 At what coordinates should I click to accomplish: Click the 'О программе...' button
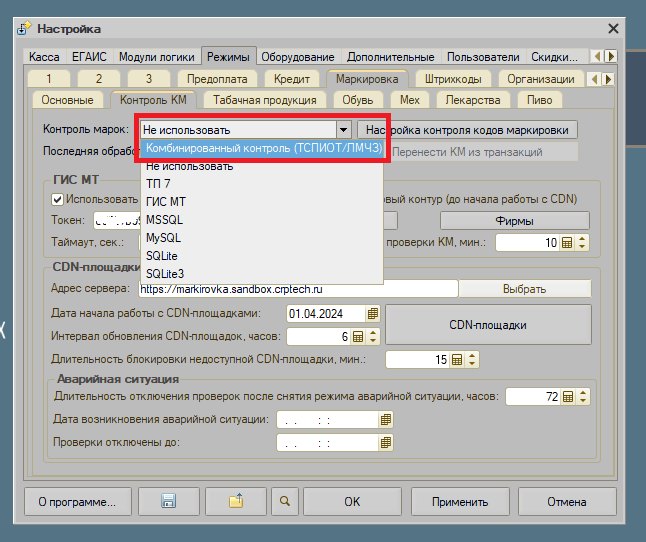[77, 501]
